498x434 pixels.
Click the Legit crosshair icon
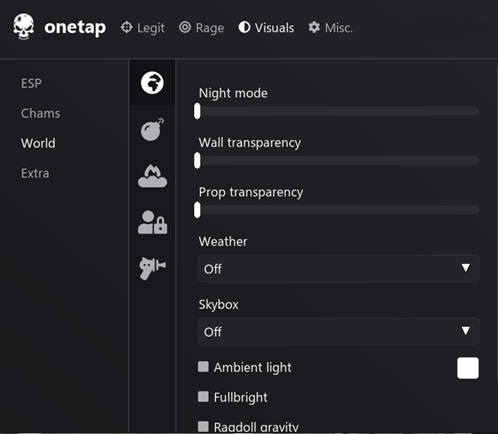[127, 27]
